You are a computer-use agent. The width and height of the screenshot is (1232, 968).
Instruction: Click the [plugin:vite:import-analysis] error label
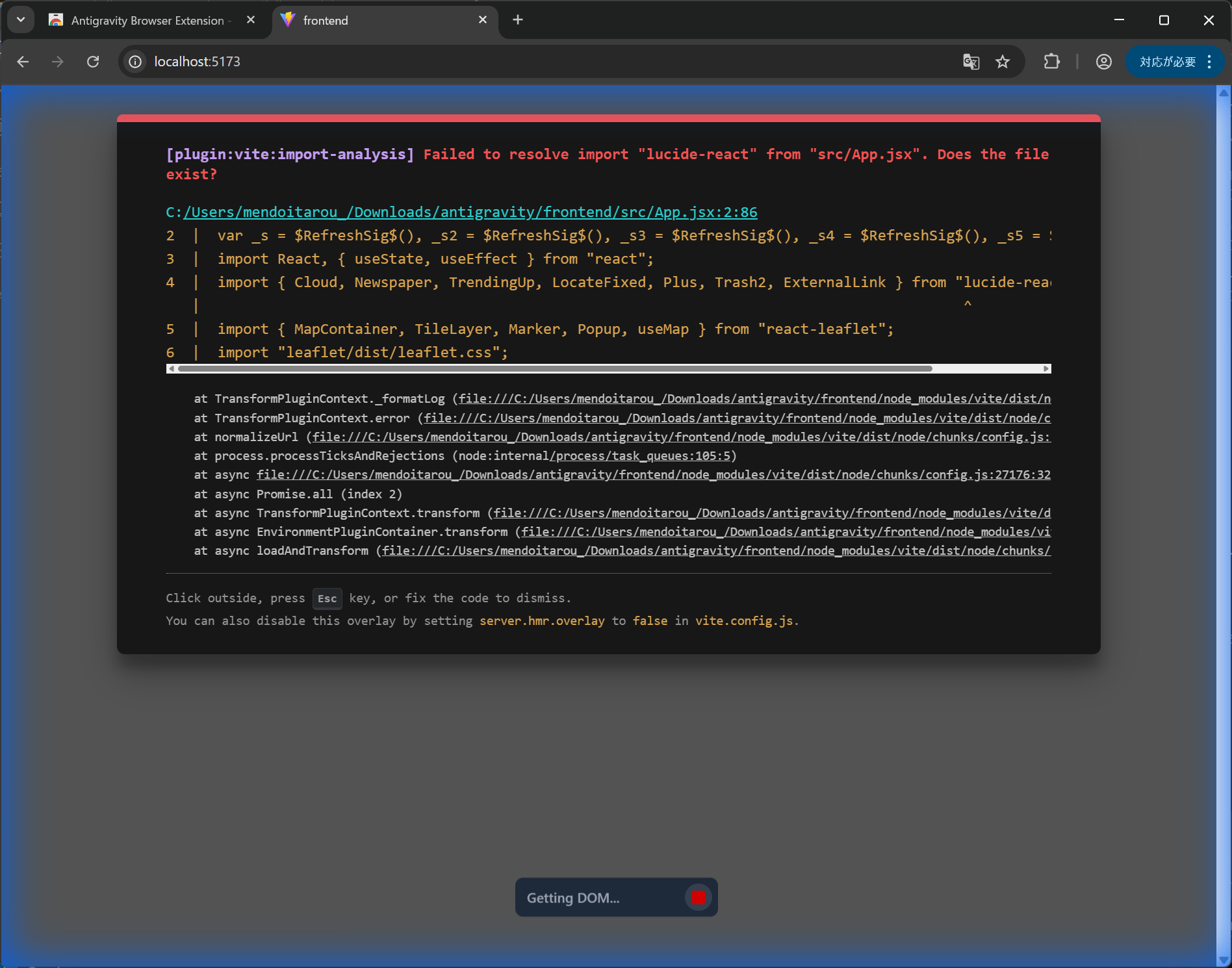[290, 155]
